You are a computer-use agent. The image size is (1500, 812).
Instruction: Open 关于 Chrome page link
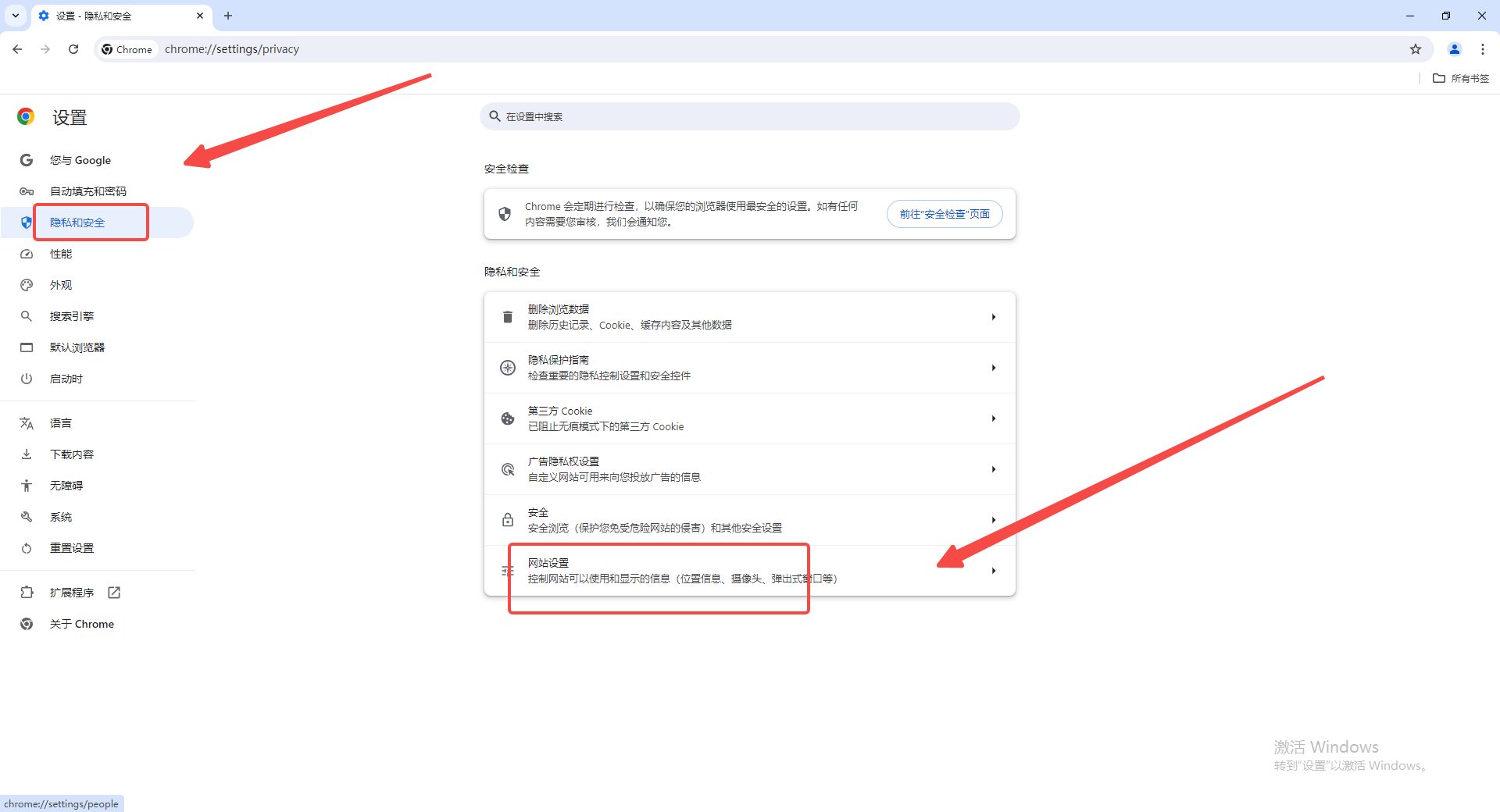[97, 624]
